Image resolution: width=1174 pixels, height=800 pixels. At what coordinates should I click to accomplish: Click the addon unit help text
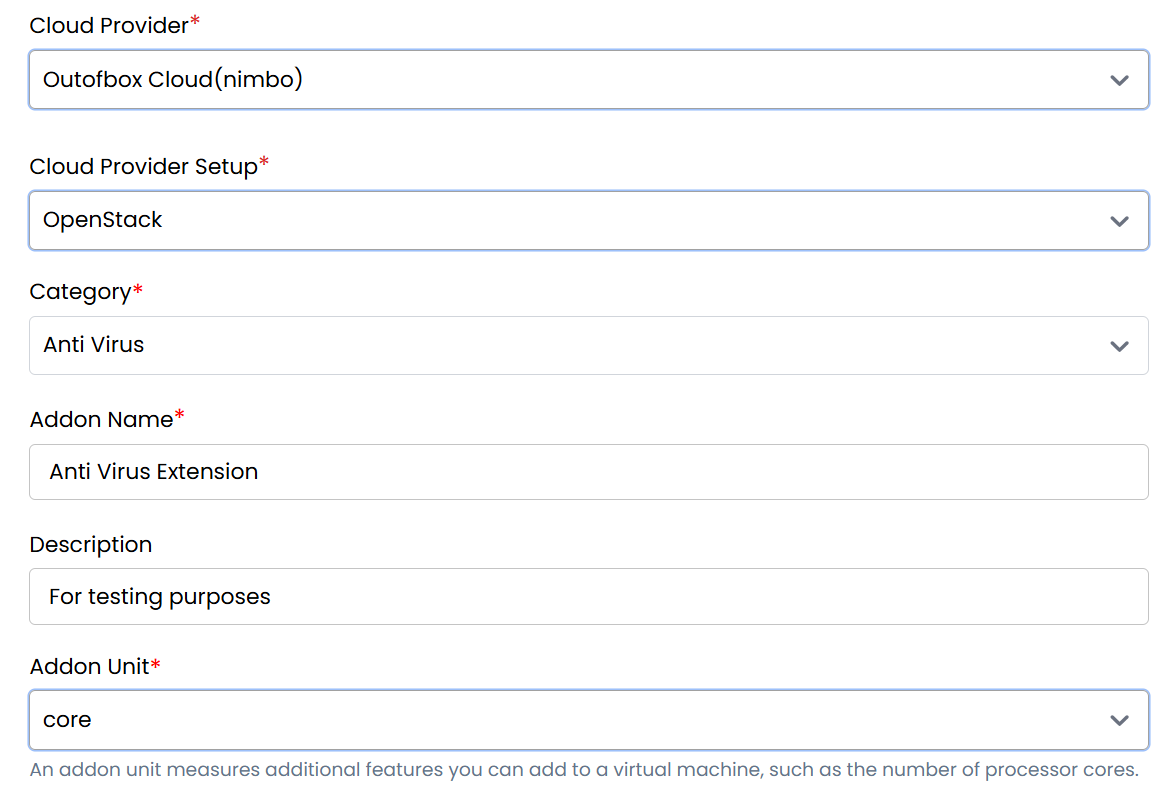point(584,770)
